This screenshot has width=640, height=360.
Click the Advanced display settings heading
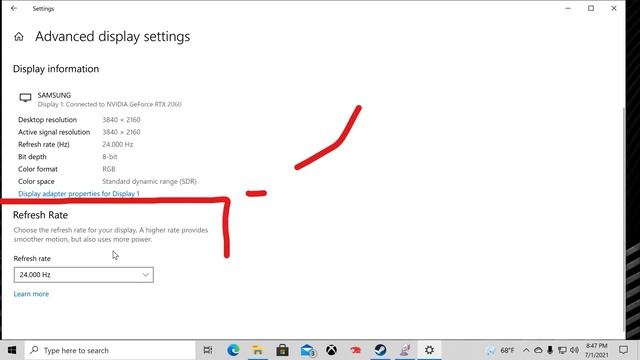(112, 36)
